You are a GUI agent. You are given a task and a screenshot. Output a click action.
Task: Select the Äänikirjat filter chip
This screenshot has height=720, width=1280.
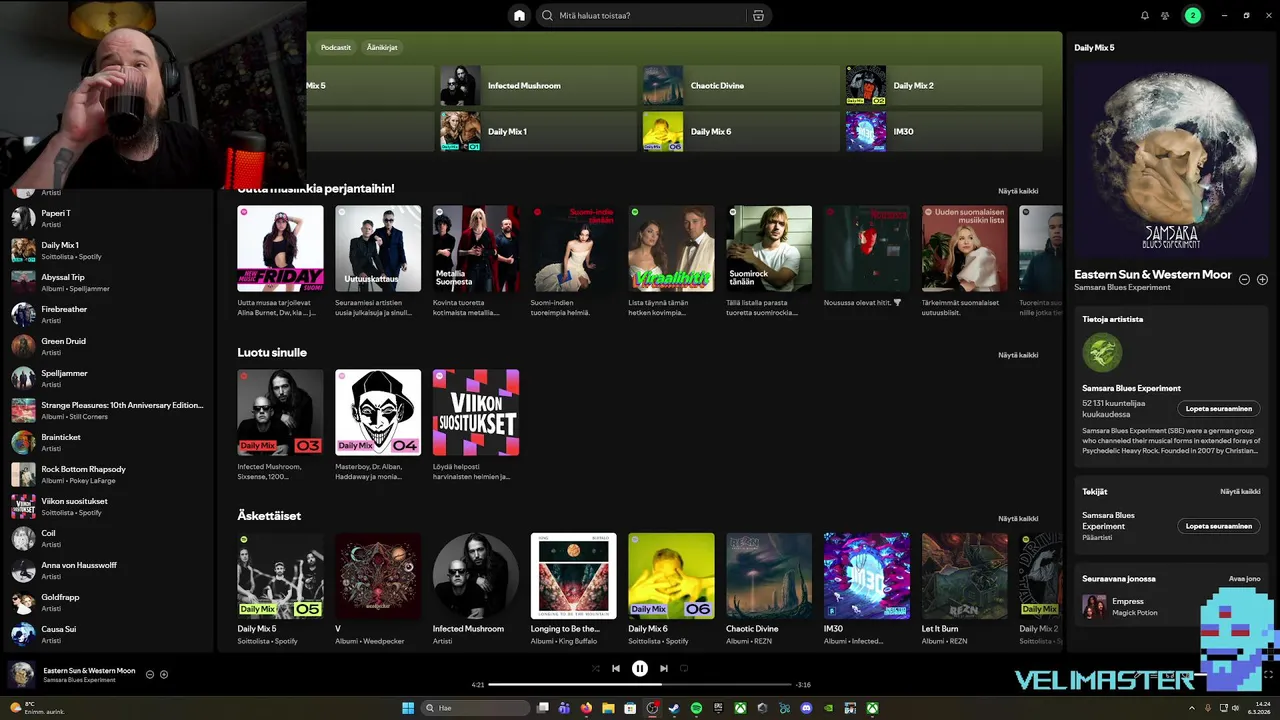(382, 47)
